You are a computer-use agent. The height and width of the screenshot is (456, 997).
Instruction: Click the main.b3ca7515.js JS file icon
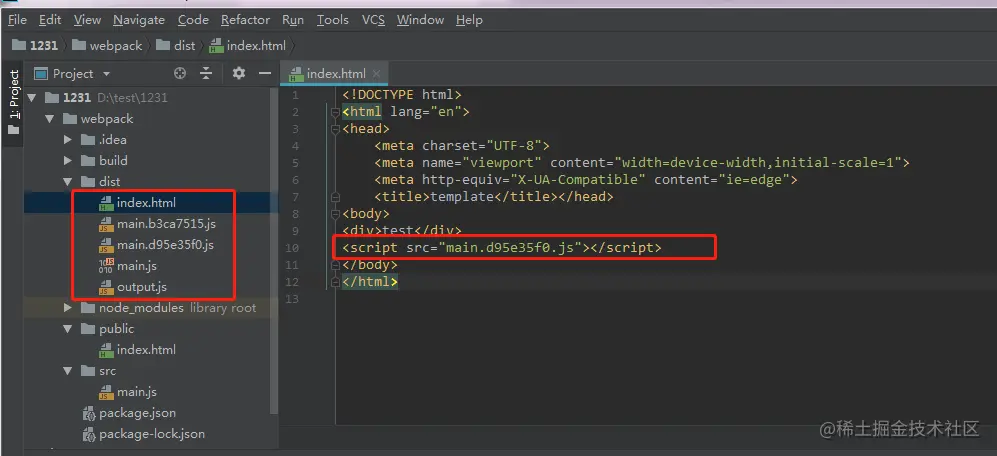106,224
